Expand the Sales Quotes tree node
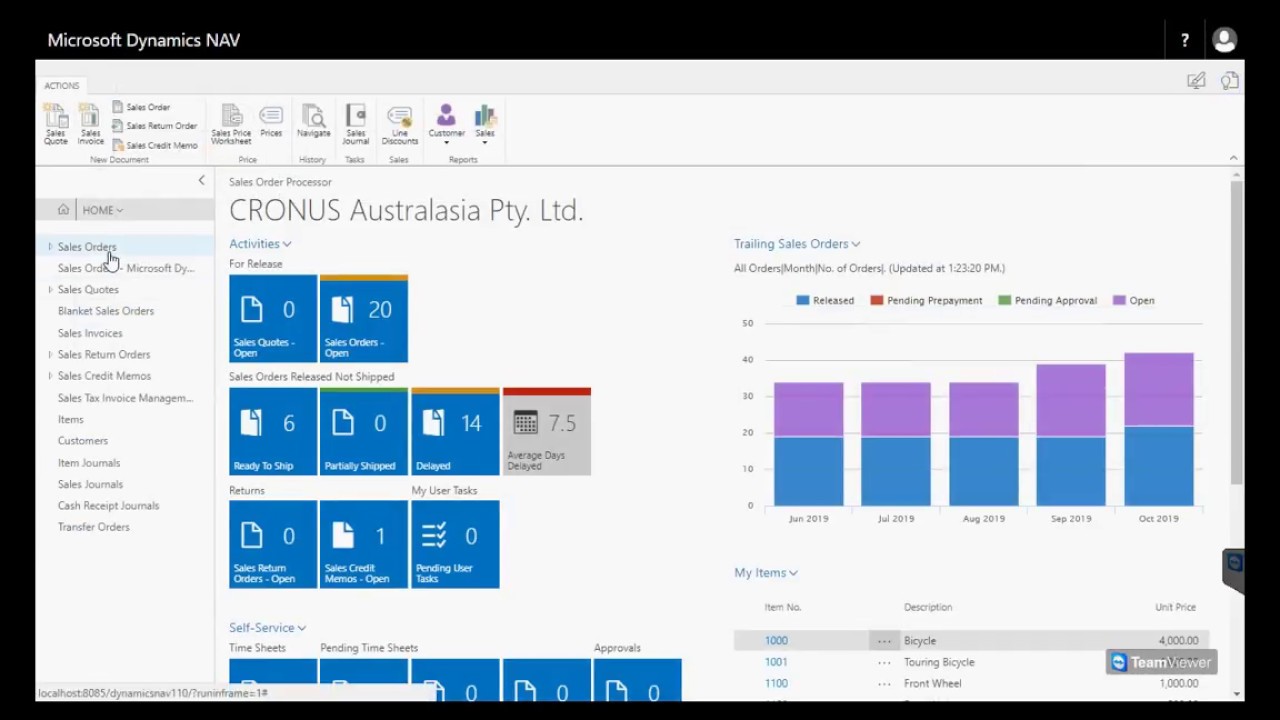The image size is (1280, 720). point(50,289)
